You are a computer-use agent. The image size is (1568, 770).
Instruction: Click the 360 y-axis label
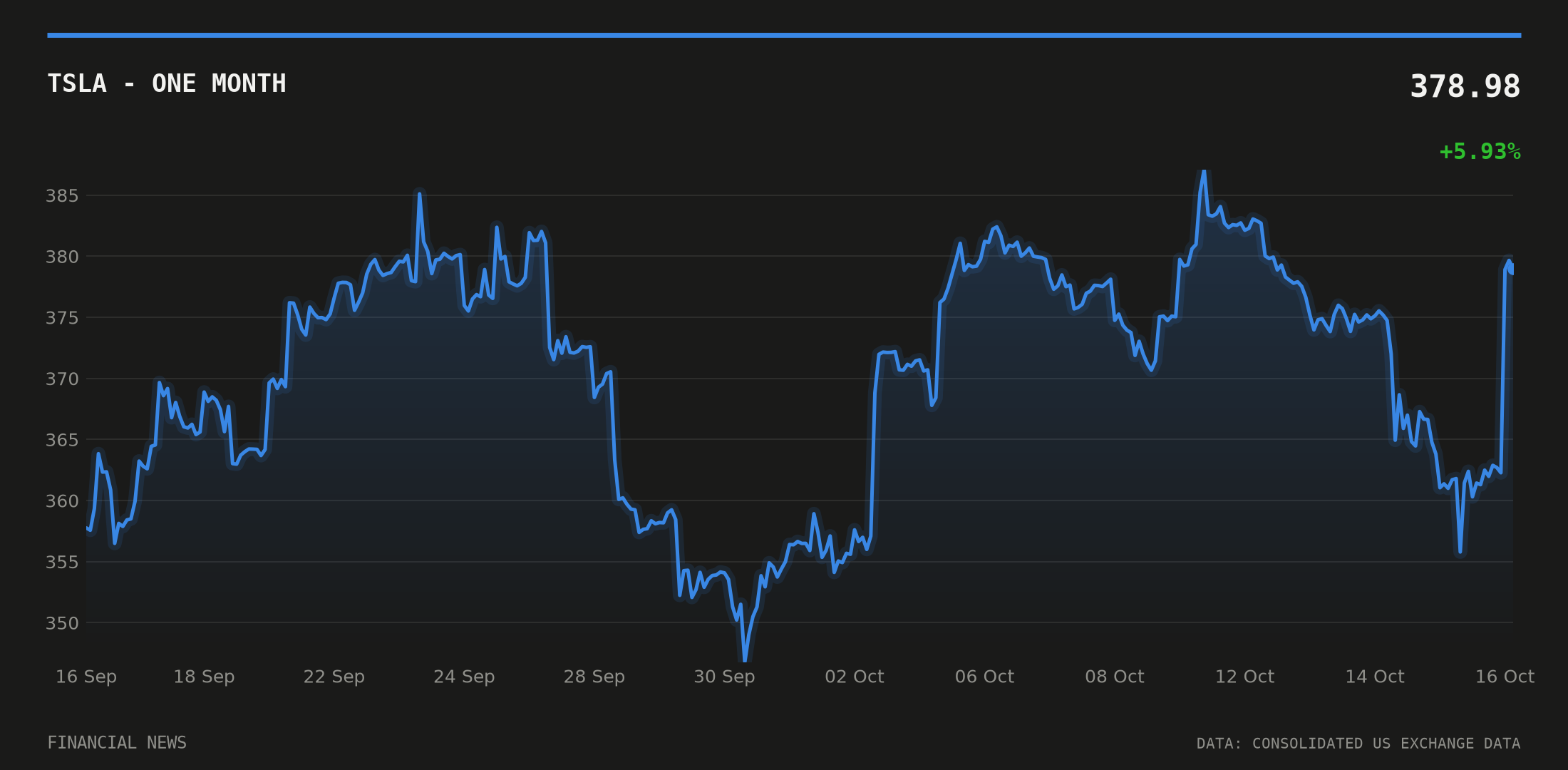(62, 501)
